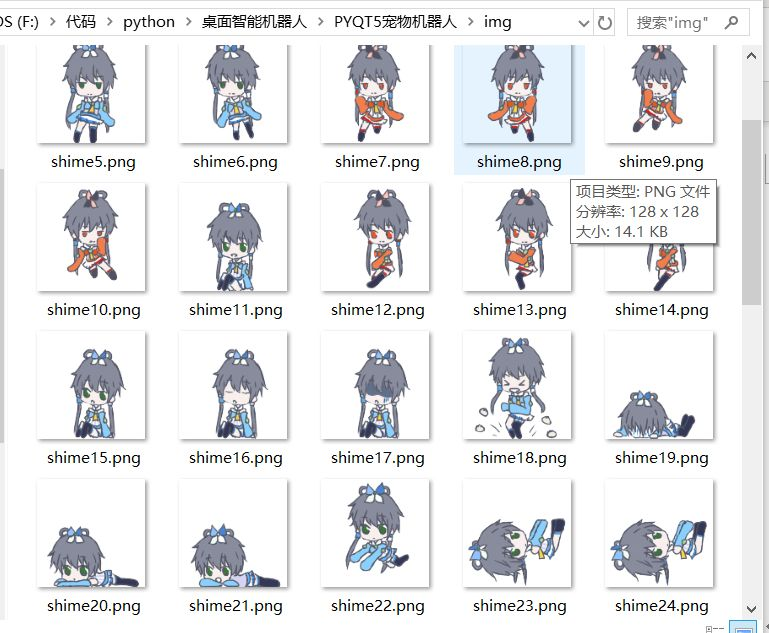Viewport: 769px width, 633px height.
Task: Click the shime10.png file name
Action: pos(94,310)
